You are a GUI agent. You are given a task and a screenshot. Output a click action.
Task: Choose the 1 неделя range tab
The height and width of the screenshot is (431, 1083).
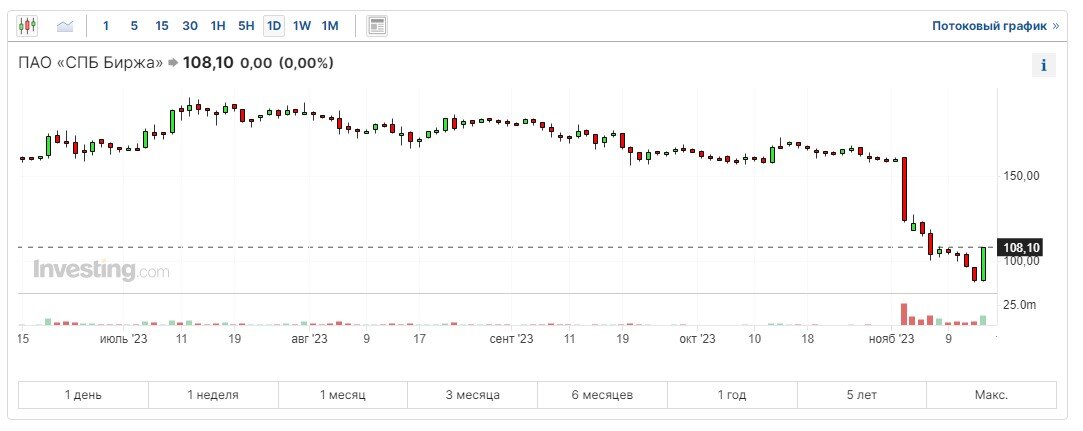213,395
